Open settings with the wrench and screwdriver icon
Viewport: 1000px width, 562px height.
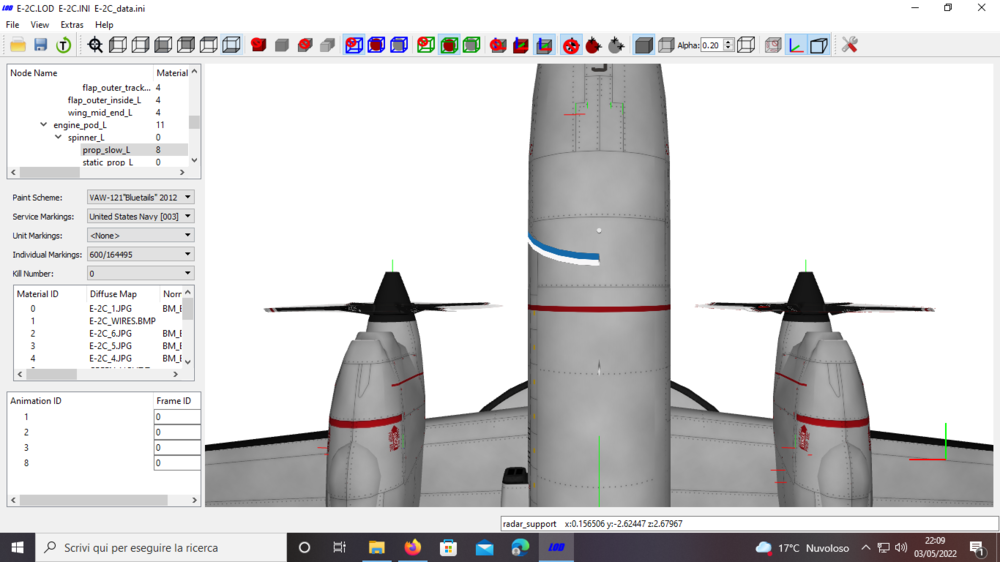coord(849,45)
